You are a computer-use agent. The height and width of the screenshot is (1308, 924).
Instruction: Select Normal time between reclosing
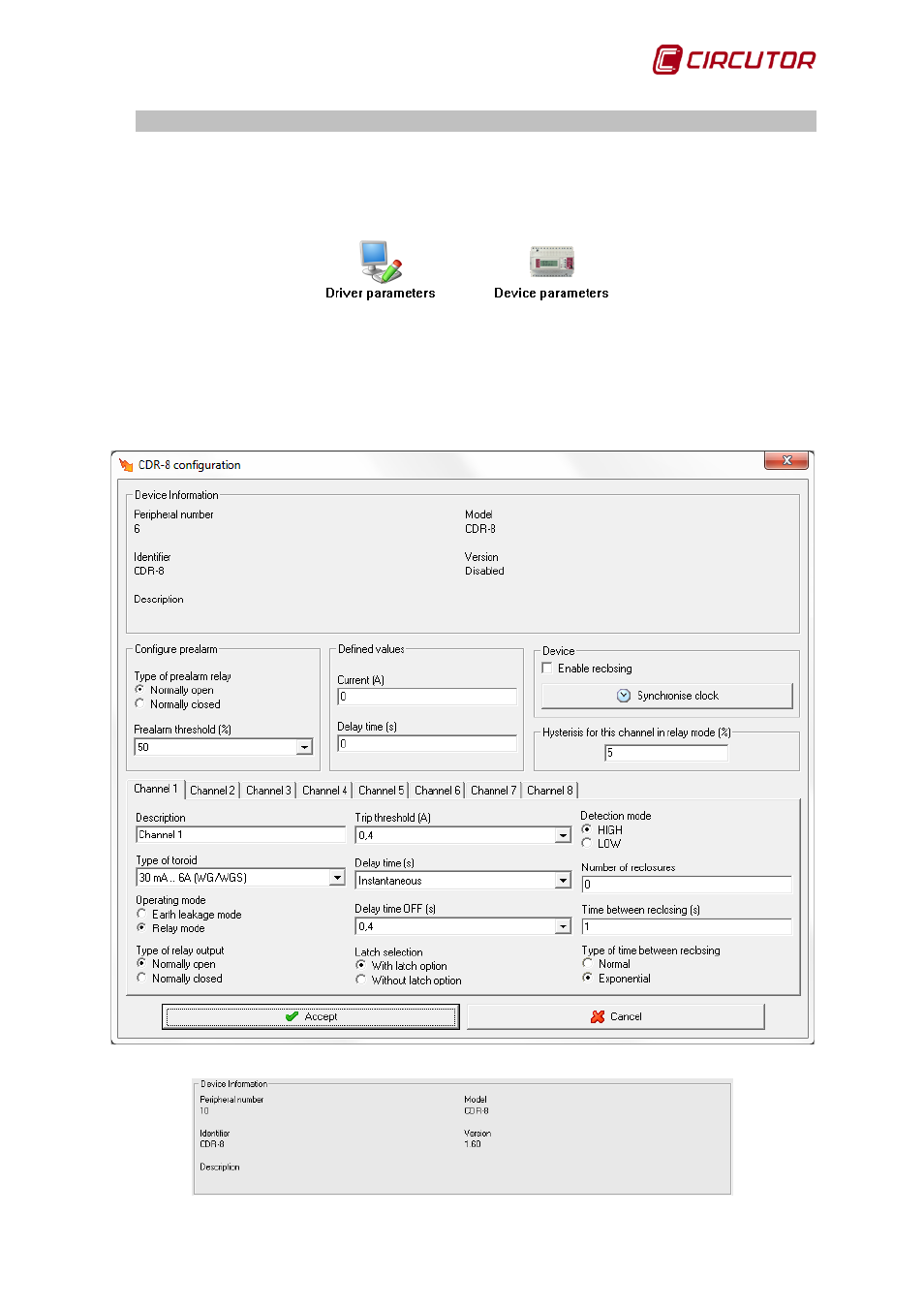click(588, 964)
